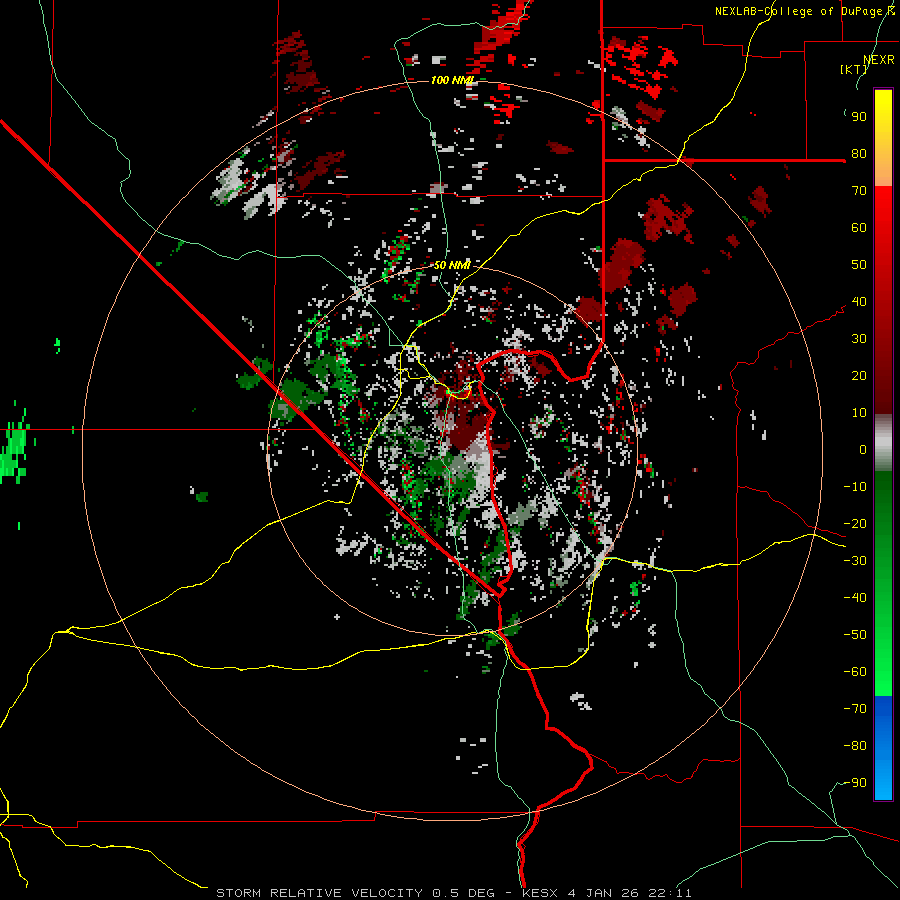
Task: Click the 40 value on velocity scale
Action: (859, 302)
